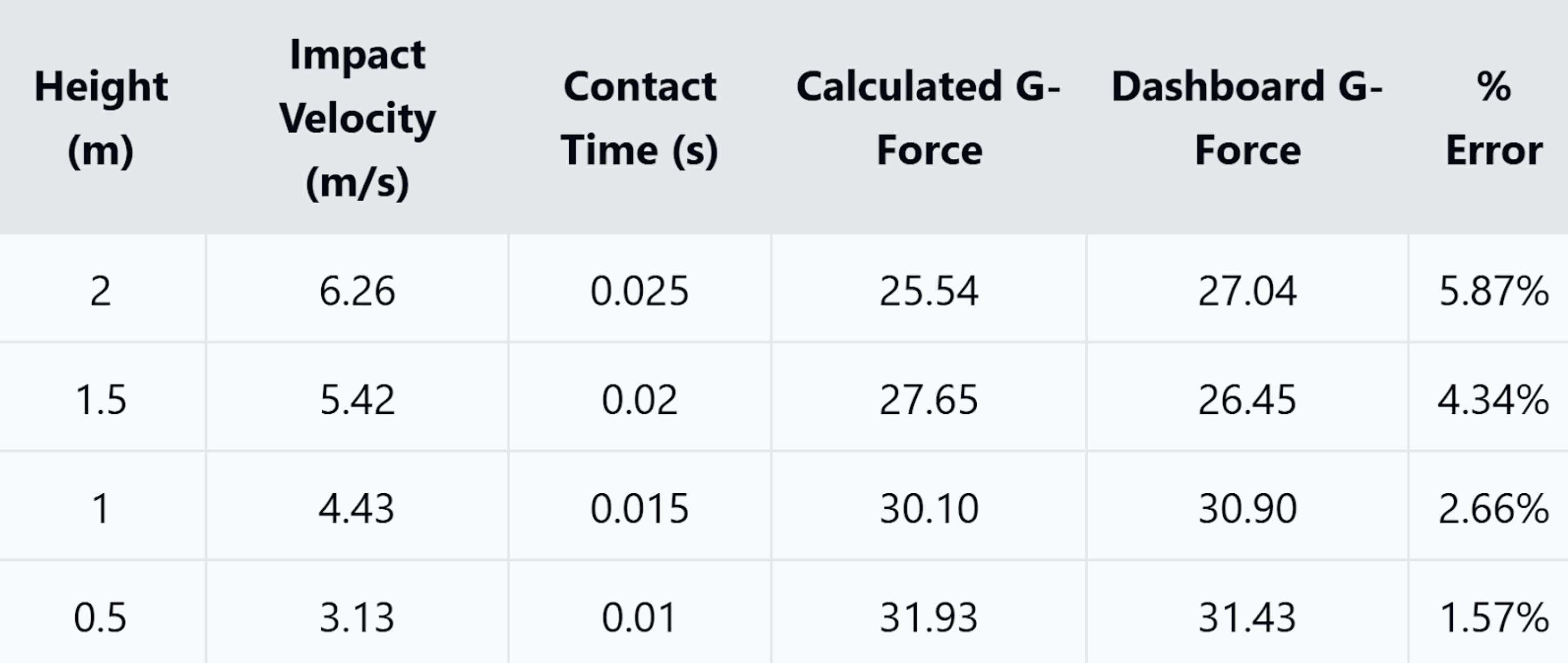Image resolution: width=1568 pixels, height=663 pixels.
Task: Select the dashboard G-force value 30.90
Action: 1247,508
